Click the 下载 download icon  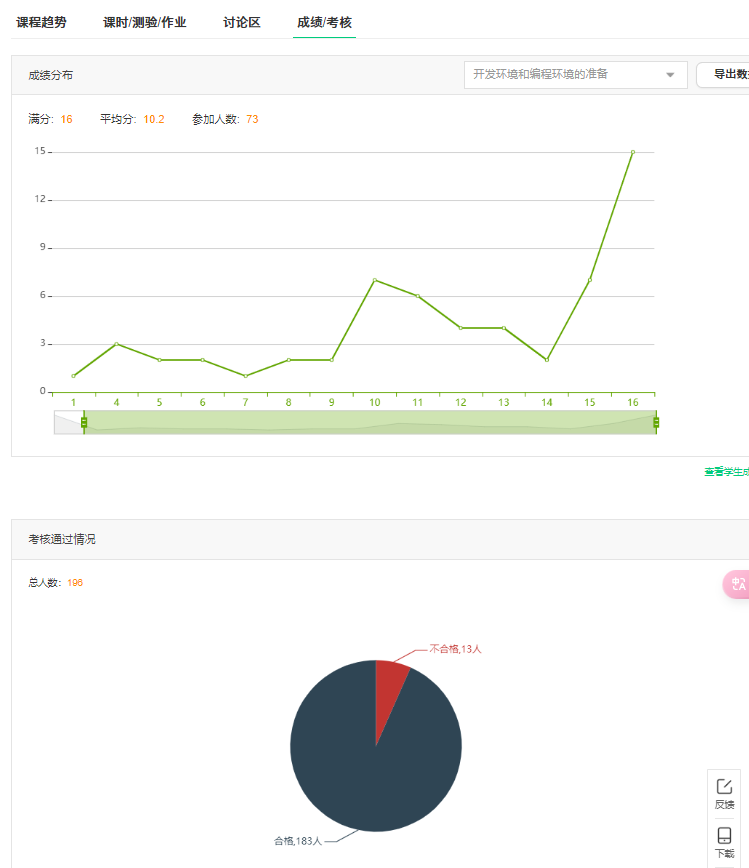tap(724, 843)
